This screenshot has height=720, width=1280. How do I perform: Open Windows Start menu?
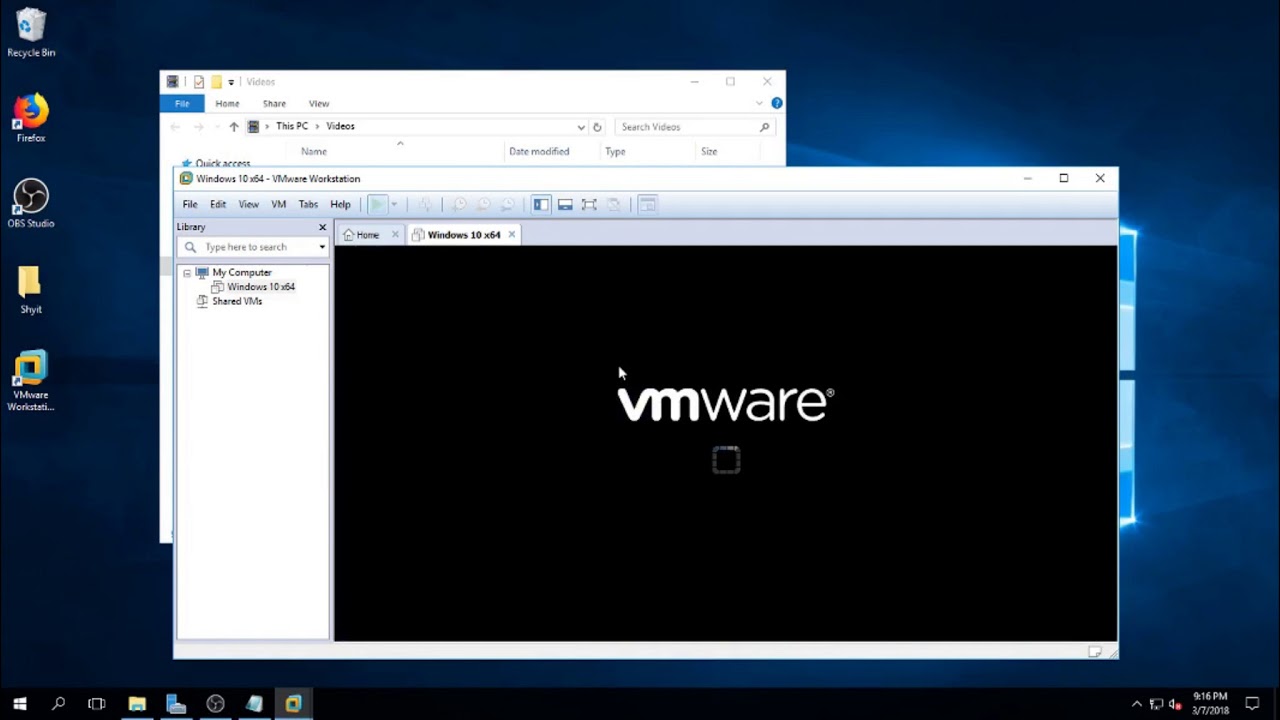point(19,704)
